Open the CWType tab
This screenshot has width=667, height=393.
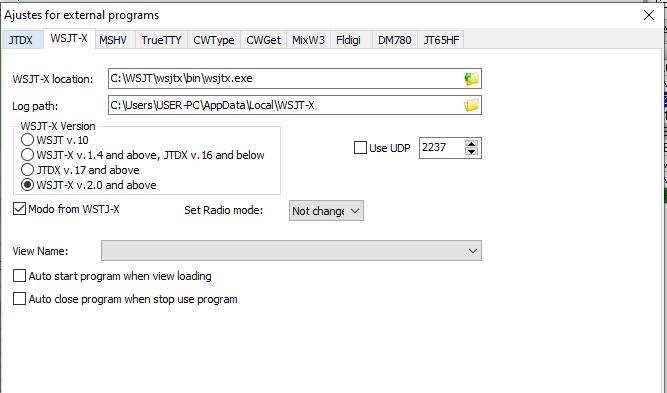pos(214,40)
